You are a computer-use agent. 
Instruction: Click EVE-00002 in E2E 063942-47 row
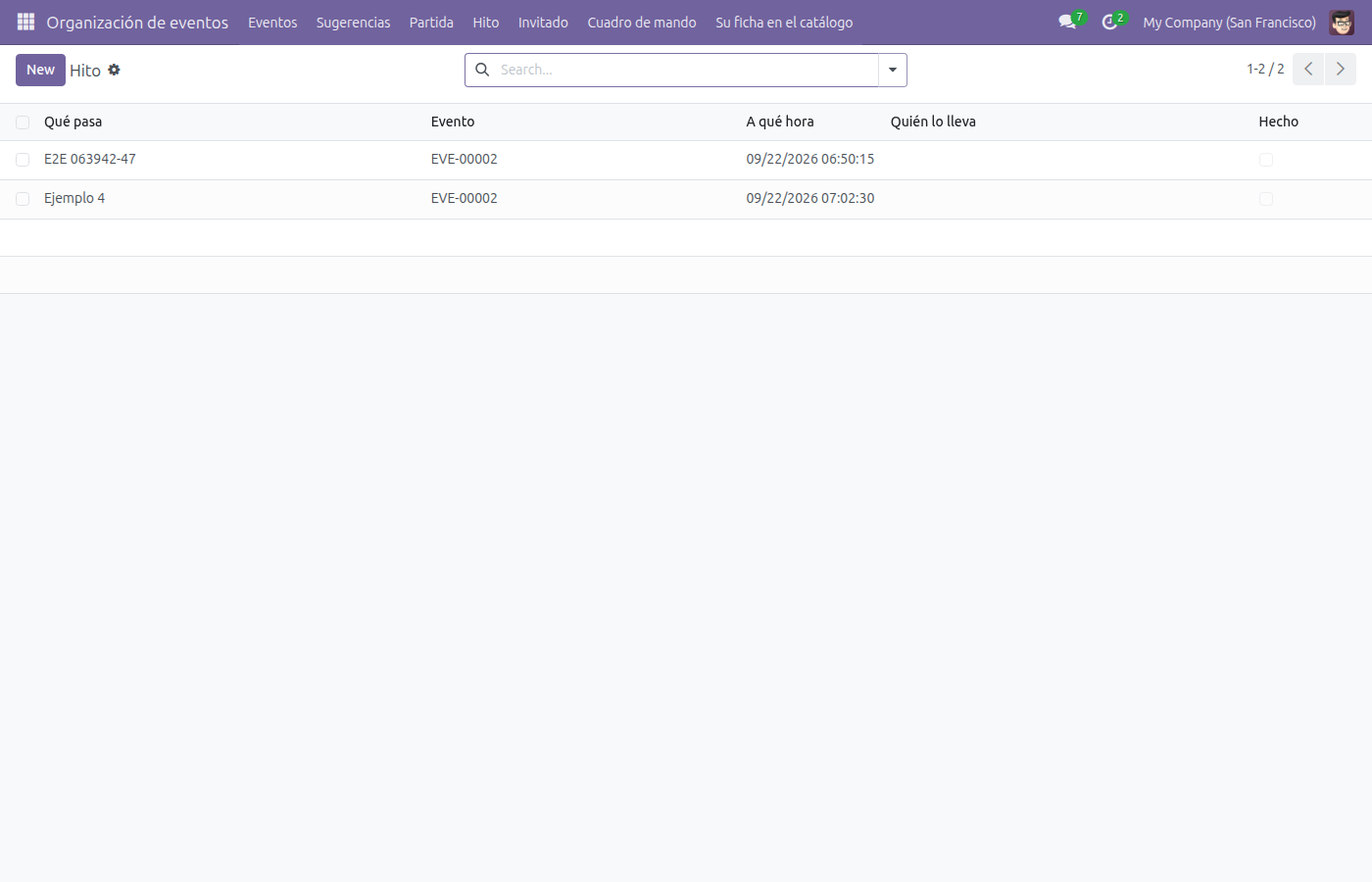click(x=465, y=159)
